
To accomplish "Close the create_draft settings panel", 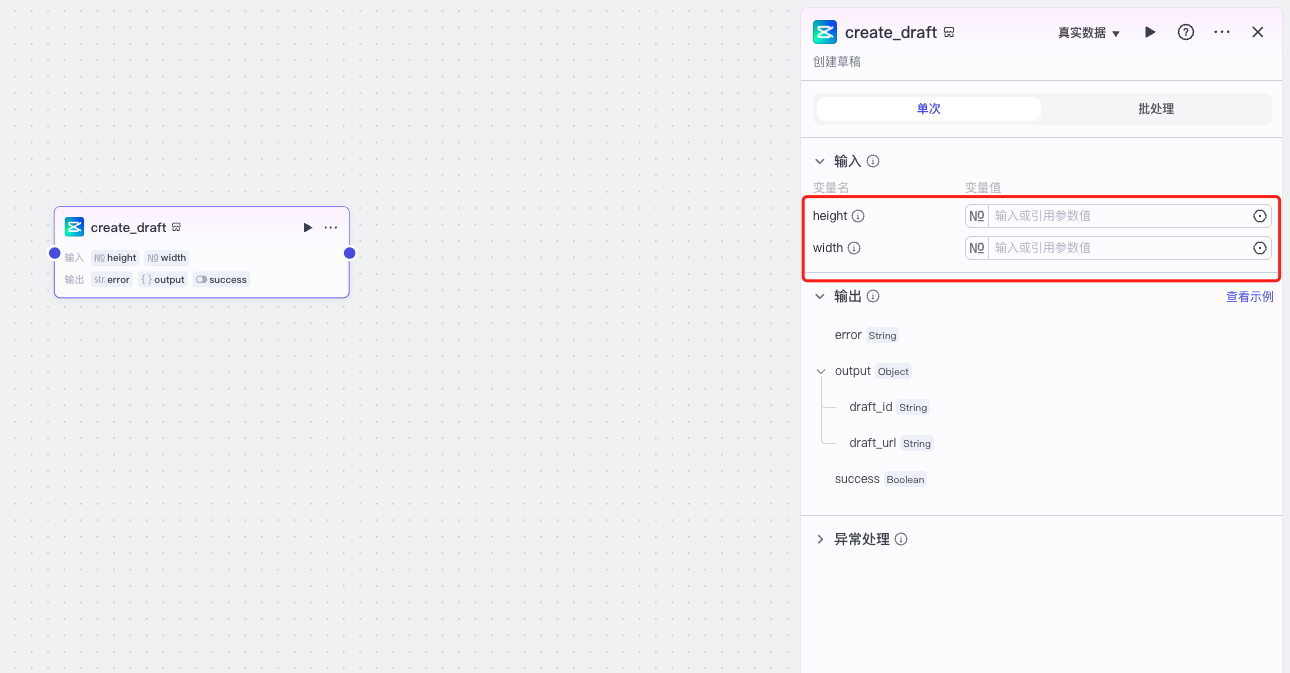I will 1258,32.
